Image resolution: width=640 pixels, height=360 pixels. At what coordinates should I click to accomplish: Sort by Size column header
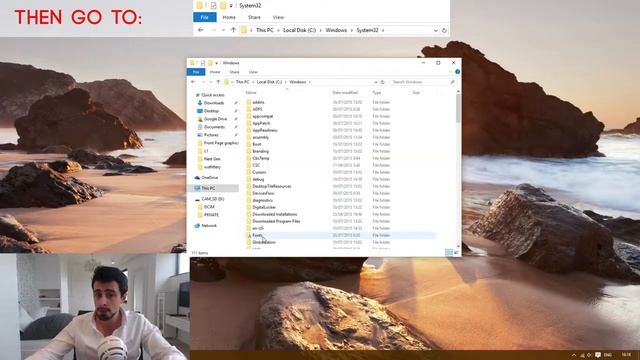pyautogui.click(x=416, y=93)
